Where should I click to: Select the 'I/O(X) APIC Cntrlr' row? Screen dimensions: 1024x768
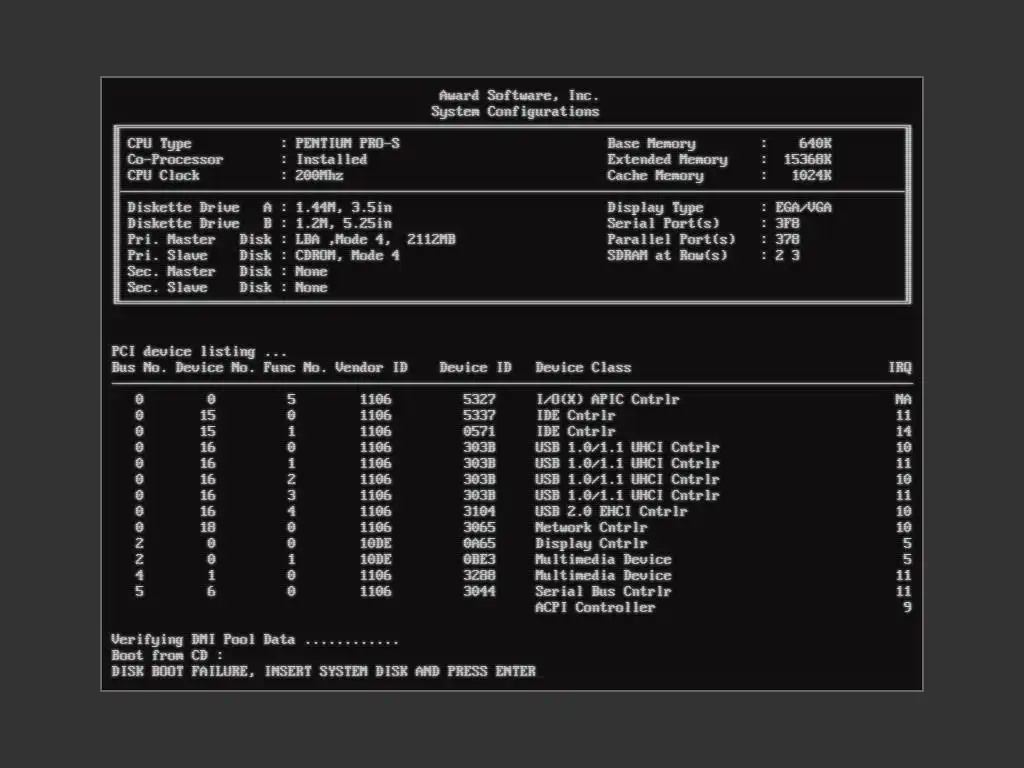coord(512,399)
